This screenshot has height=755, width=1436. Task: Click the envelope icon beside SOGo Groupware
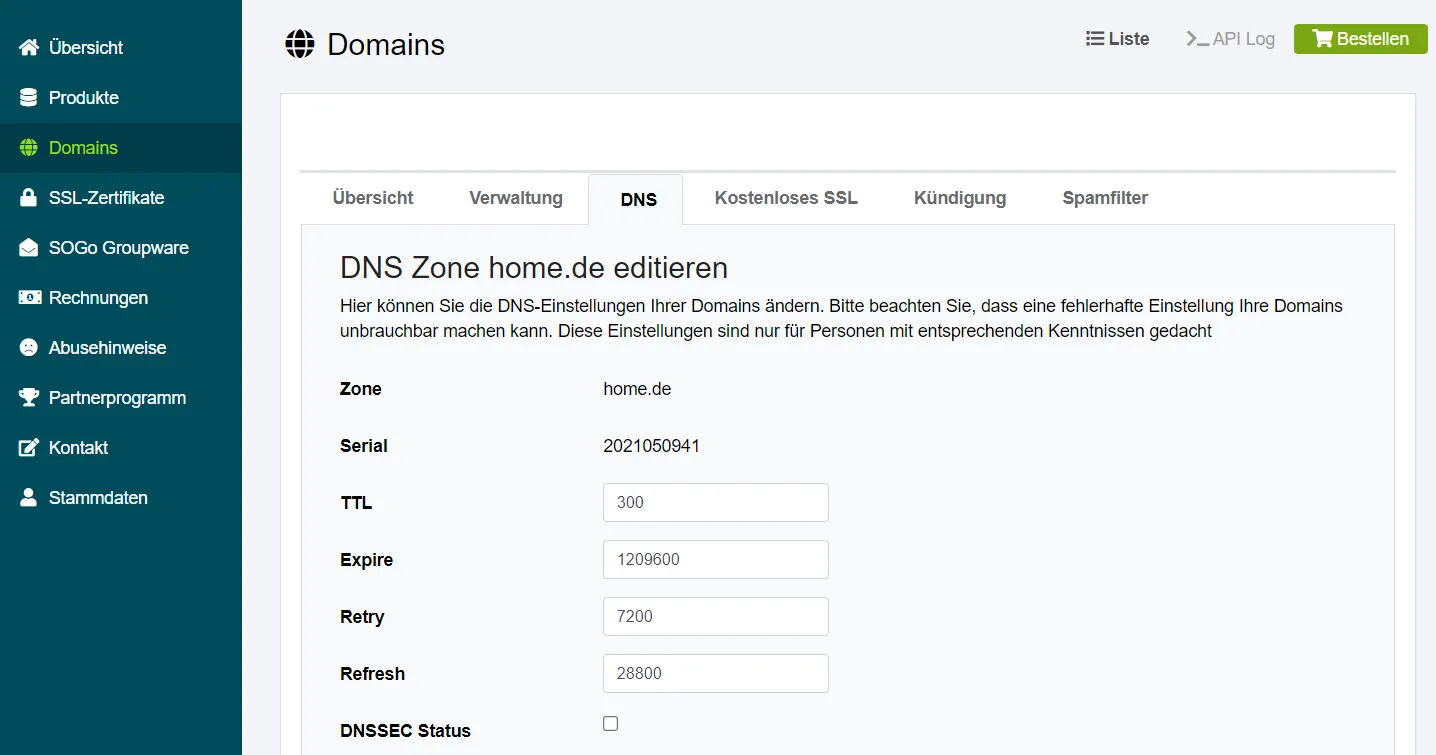29,247
